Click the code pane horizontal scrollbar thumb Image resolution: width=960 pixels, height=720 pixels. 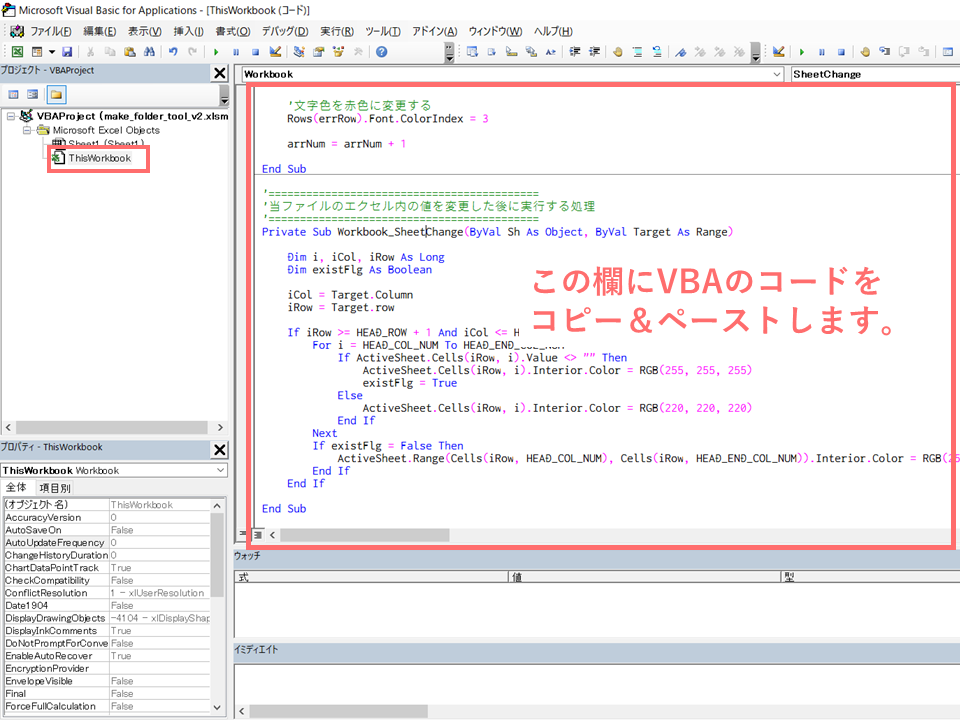click(365, 535)
